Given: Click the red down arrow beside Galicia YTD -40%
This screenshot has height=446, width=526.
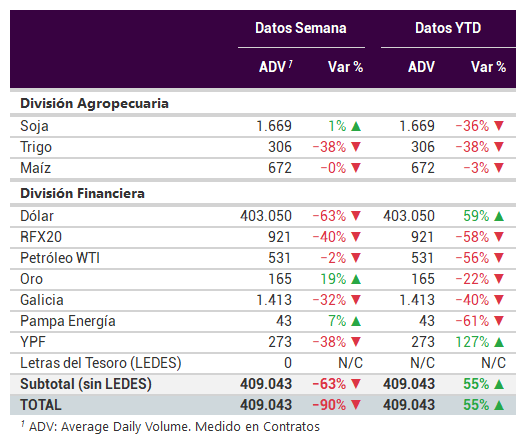Looking at the screenshot, I should coord(499,300).
